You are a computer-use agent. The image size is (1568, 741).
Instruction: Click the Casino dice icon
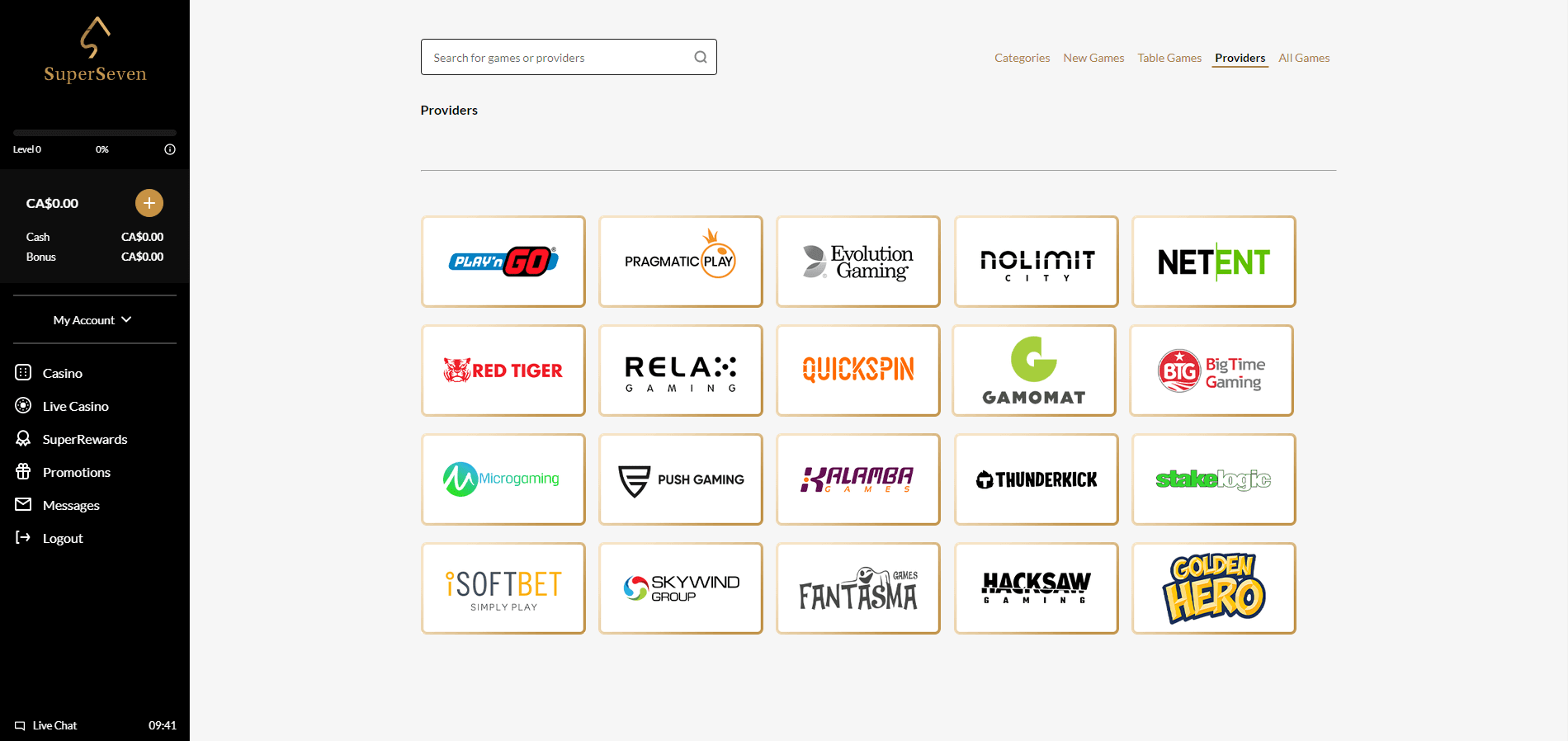23,373
